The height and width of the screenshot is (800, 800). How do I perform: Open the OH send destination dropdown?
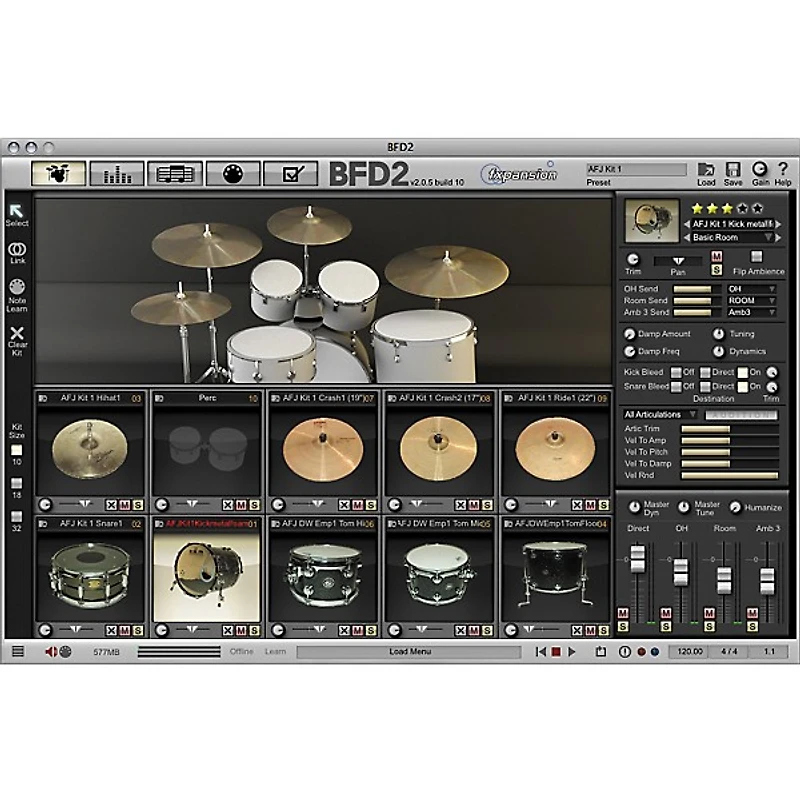coord(752,289)
